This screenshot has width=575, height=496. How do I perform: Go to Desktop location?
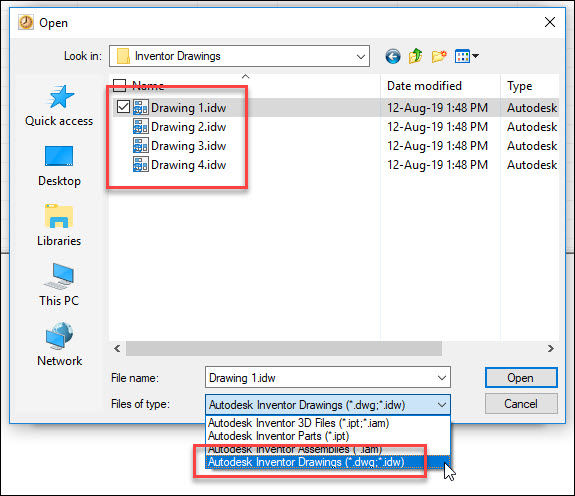[x=59, y=166]
